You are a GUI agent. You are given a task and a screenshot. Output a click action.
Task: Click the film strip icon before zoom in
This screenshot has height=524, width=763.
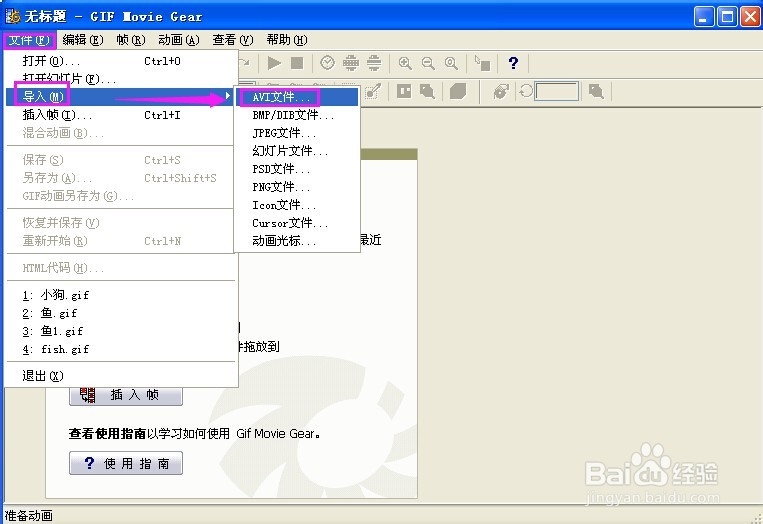coord(374,63)
